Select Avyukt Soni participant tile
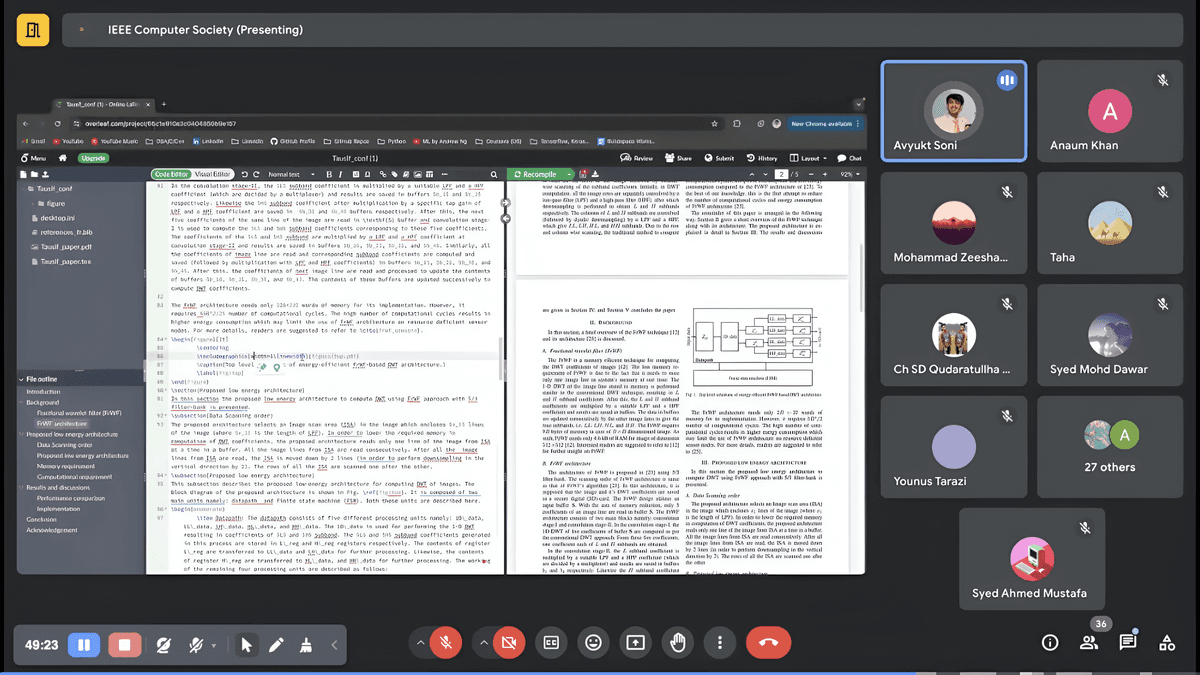Image resolution: width=1200 pixels, height=675 pixels. 953,110
